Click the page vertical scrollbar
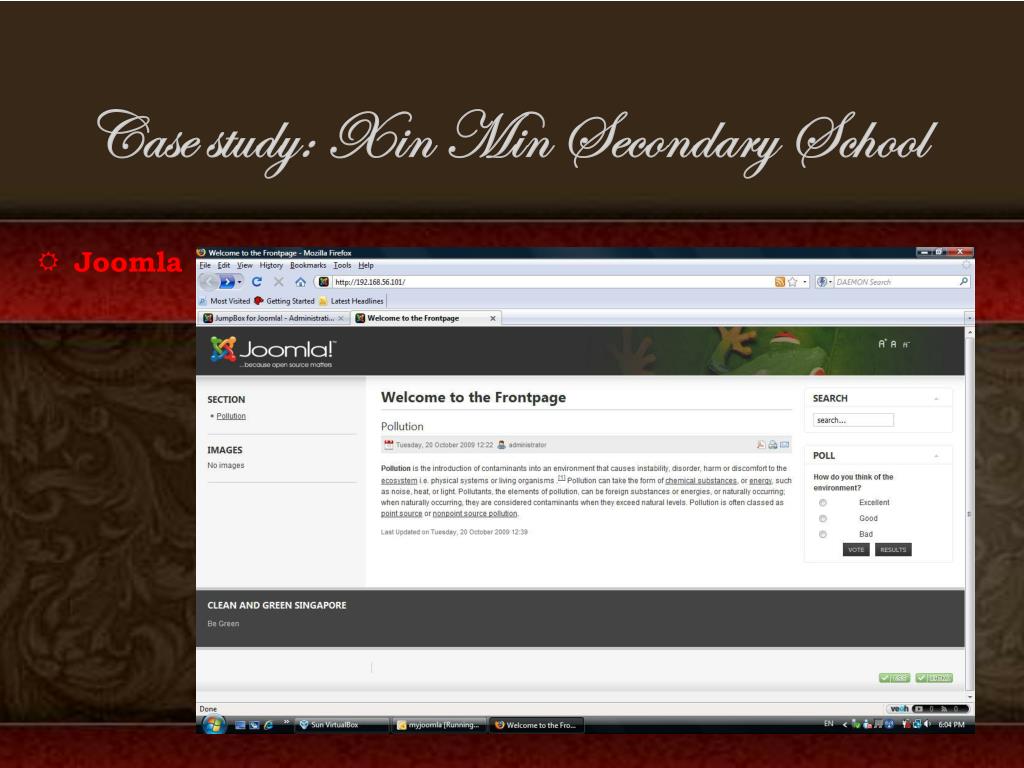 pos(969,513)
